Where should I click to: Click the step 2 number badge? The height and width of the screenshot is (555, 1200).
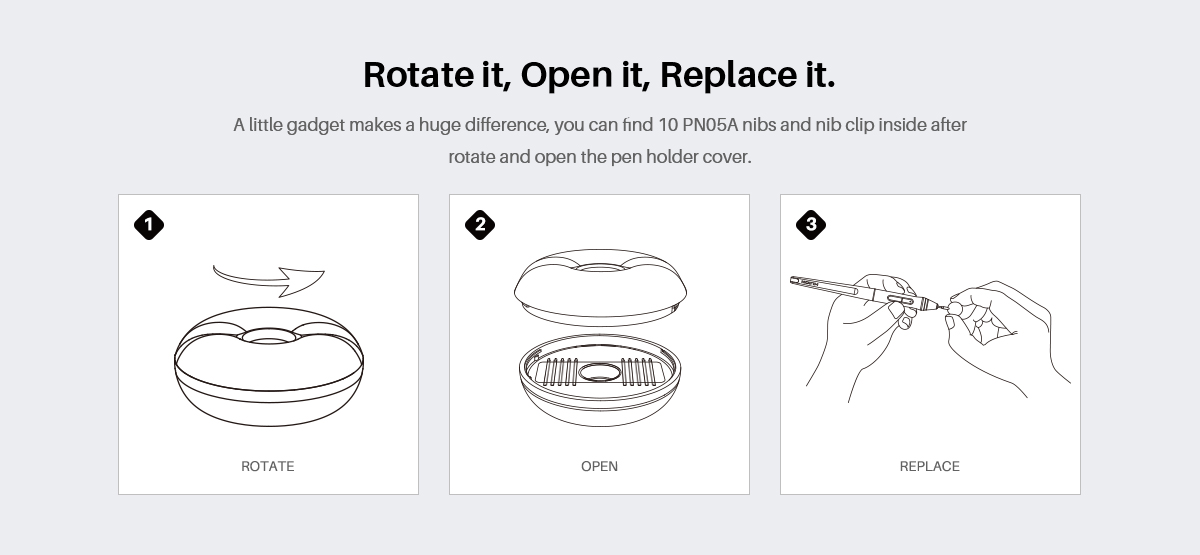click(480, 225)
